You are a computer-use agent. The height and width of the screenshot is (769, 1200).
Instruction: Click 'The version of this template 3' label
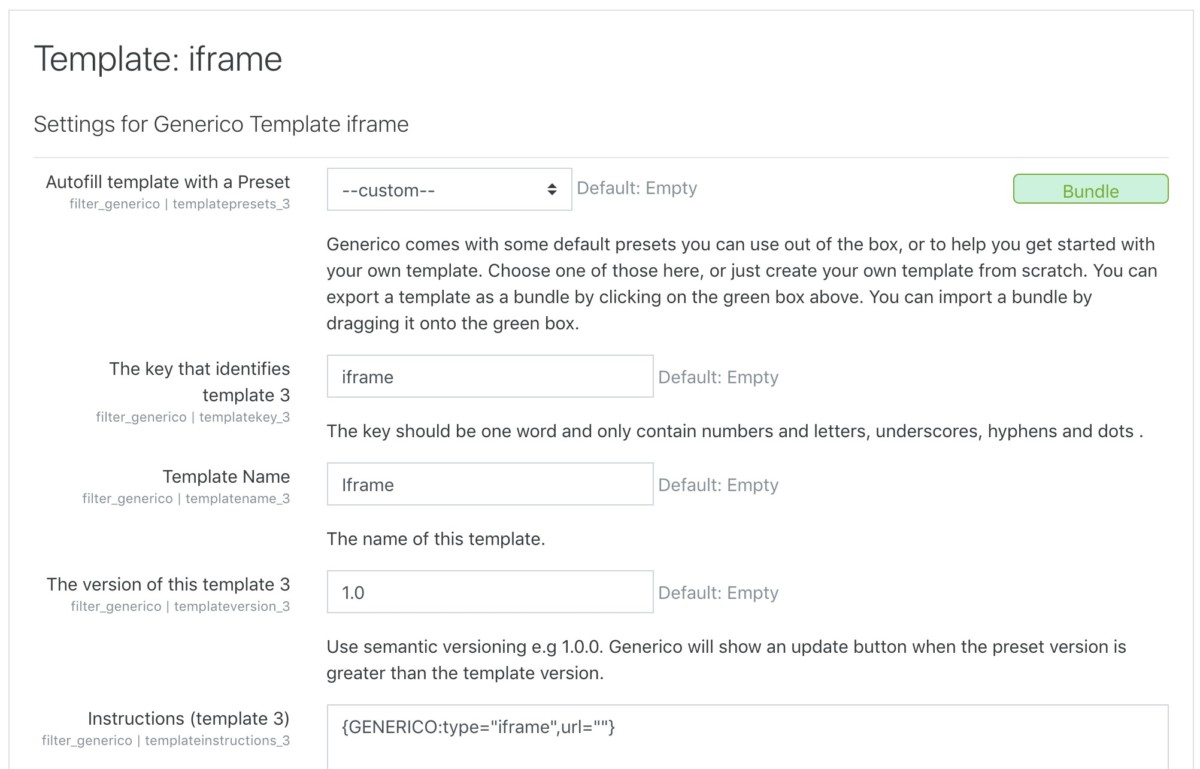coord(168,584)
